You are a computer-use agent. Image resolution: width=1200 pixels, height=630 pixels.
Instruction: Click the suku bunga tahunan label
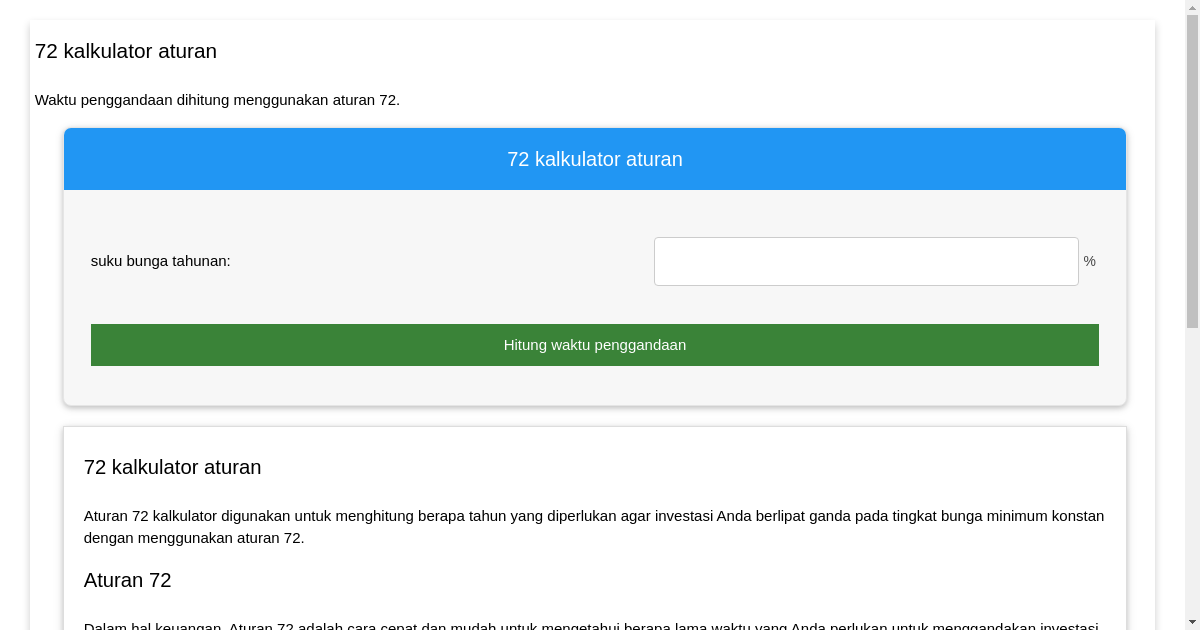tap(160, 261)
